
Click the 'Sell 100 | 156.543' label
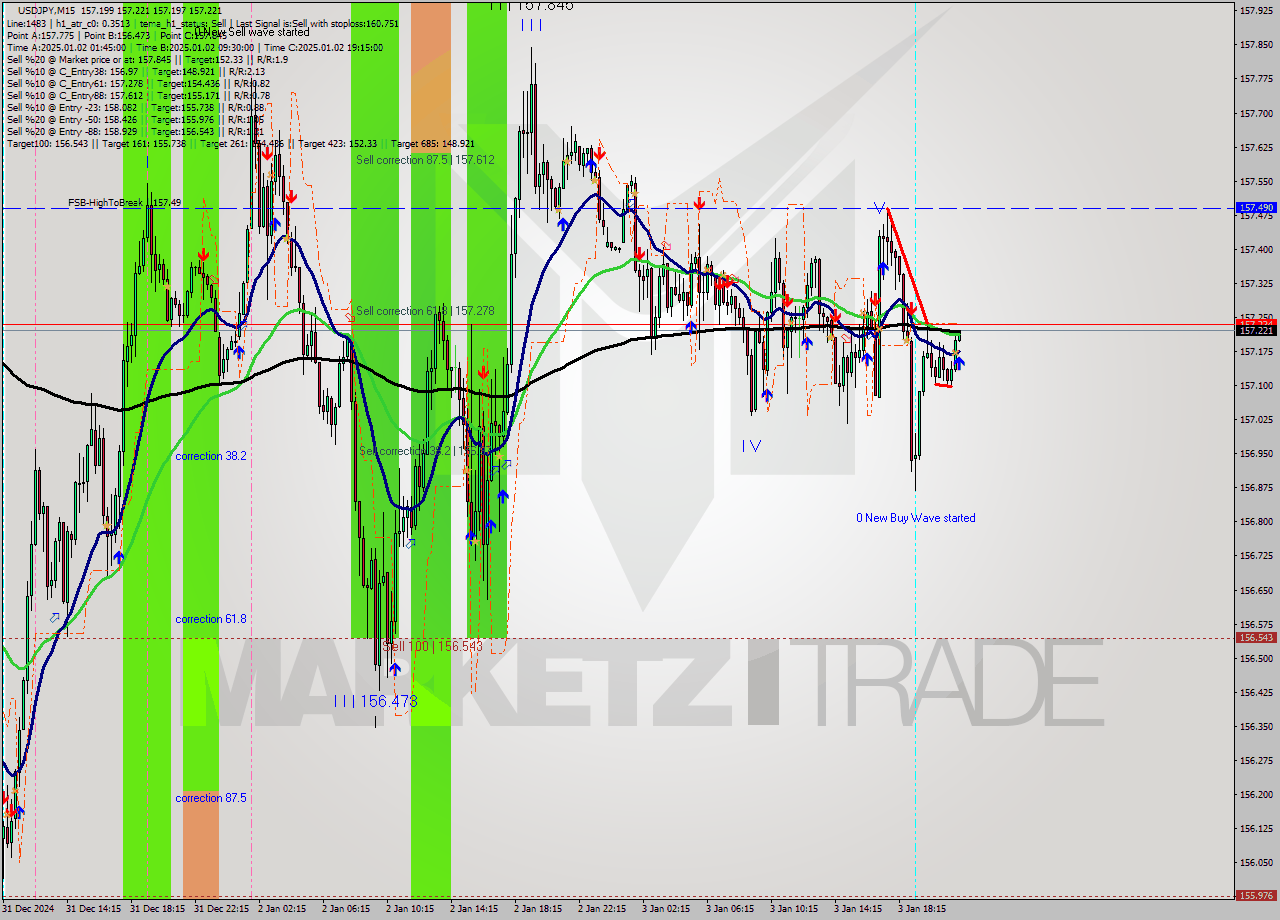tap(433, 646)
